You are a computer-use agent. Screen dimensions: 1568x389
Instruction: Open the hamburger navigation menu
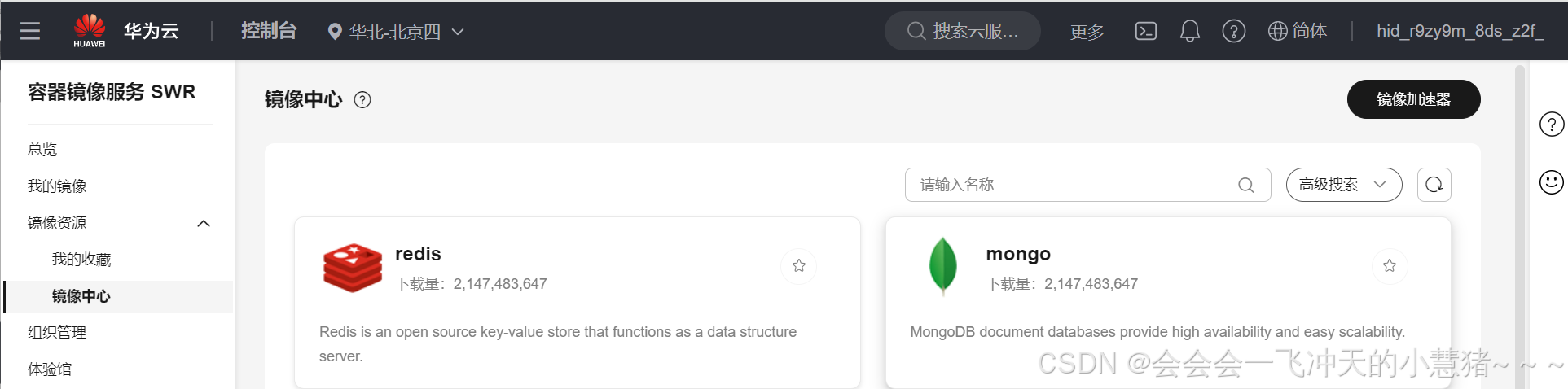(x=30, y=31)
